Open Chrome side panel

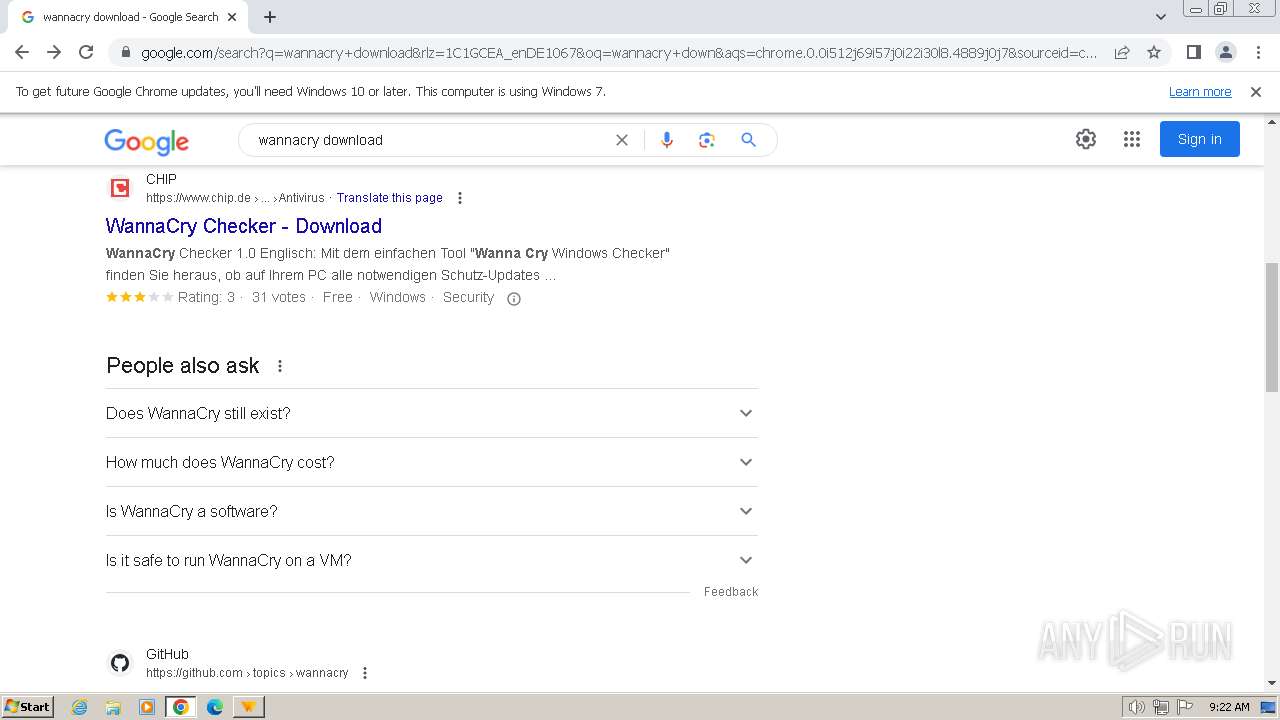1193,52
